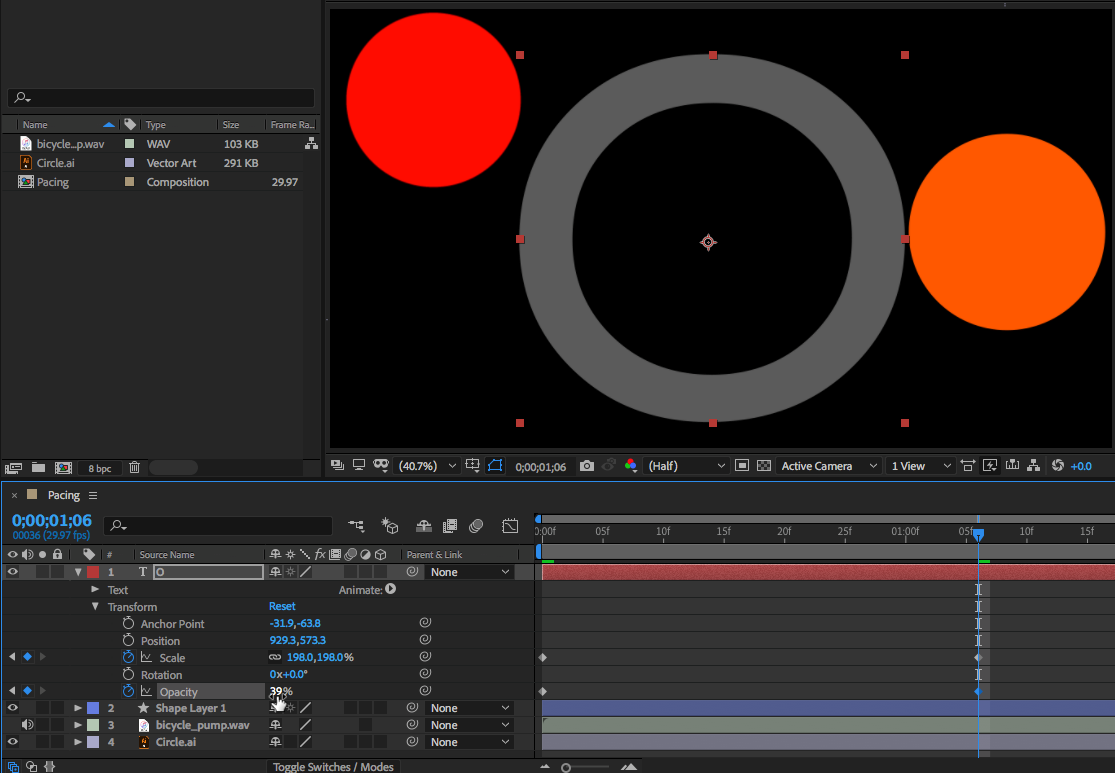Open the Pacing timeline panel menu
Viewport: 1115px width, 773px height.
click(93, 496)
